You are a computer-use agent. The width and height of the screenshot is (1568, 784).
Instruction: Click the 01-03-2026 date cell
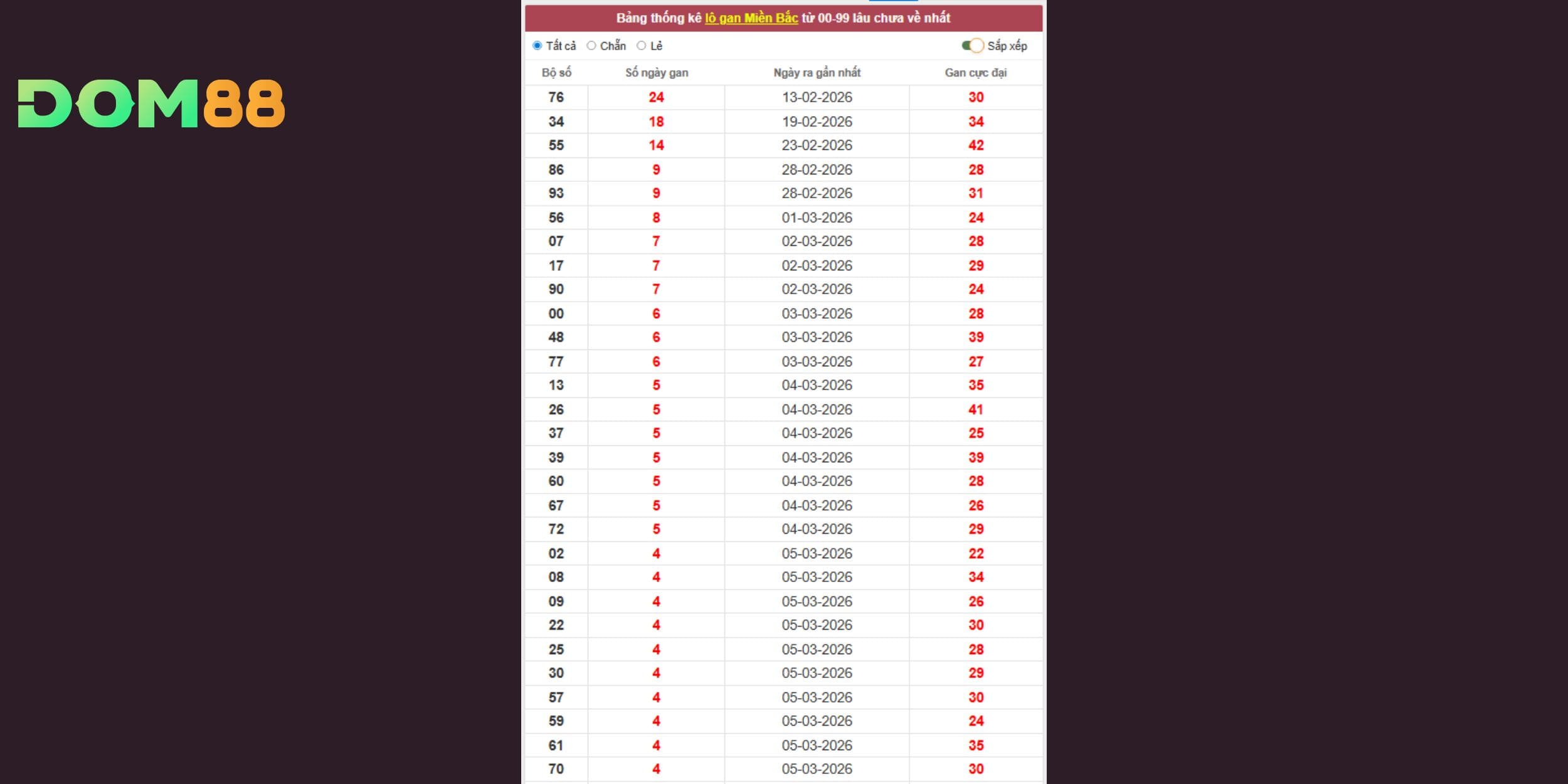point(817,218)
